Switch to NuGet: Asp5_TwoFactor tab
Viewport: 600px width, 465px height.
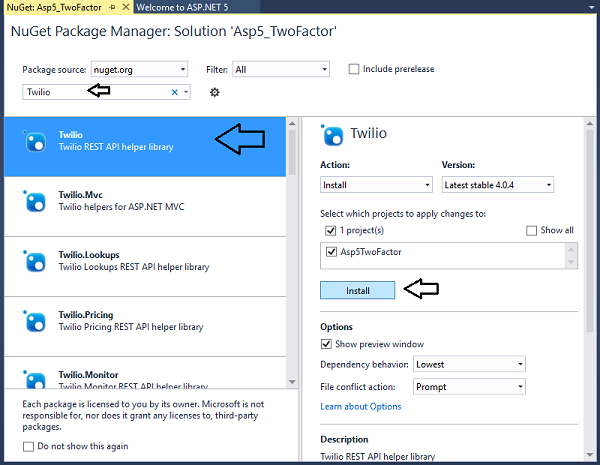tap(54, 7)
